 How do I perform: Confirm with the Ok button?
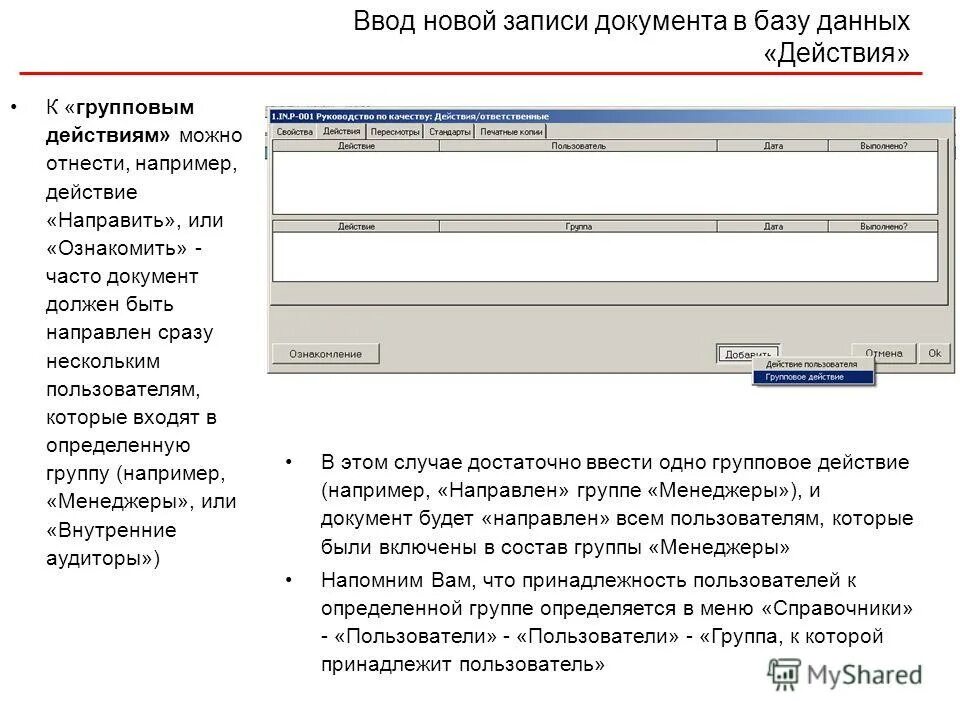click(x=934, y=353)
